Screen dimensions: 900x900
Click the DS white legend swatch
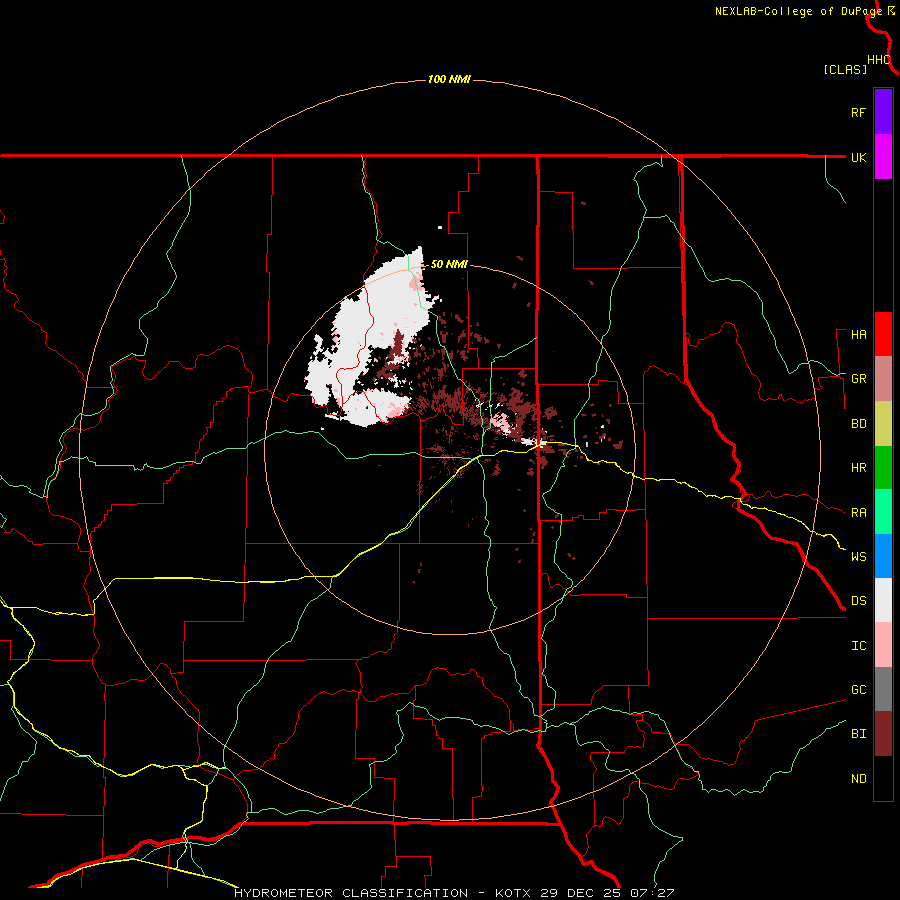(x=883, y=600)
